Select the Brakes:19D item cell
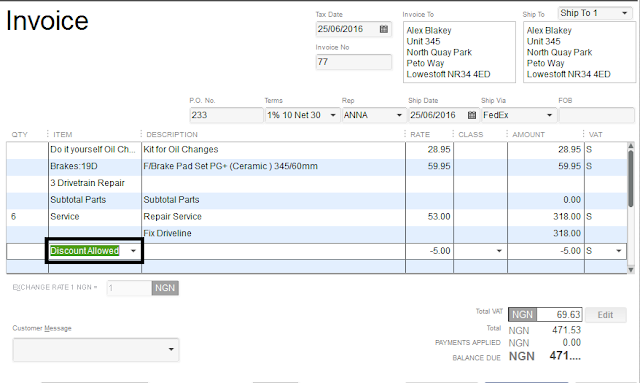The width and height of the screenshot is (640, 383). pos(95,166)
